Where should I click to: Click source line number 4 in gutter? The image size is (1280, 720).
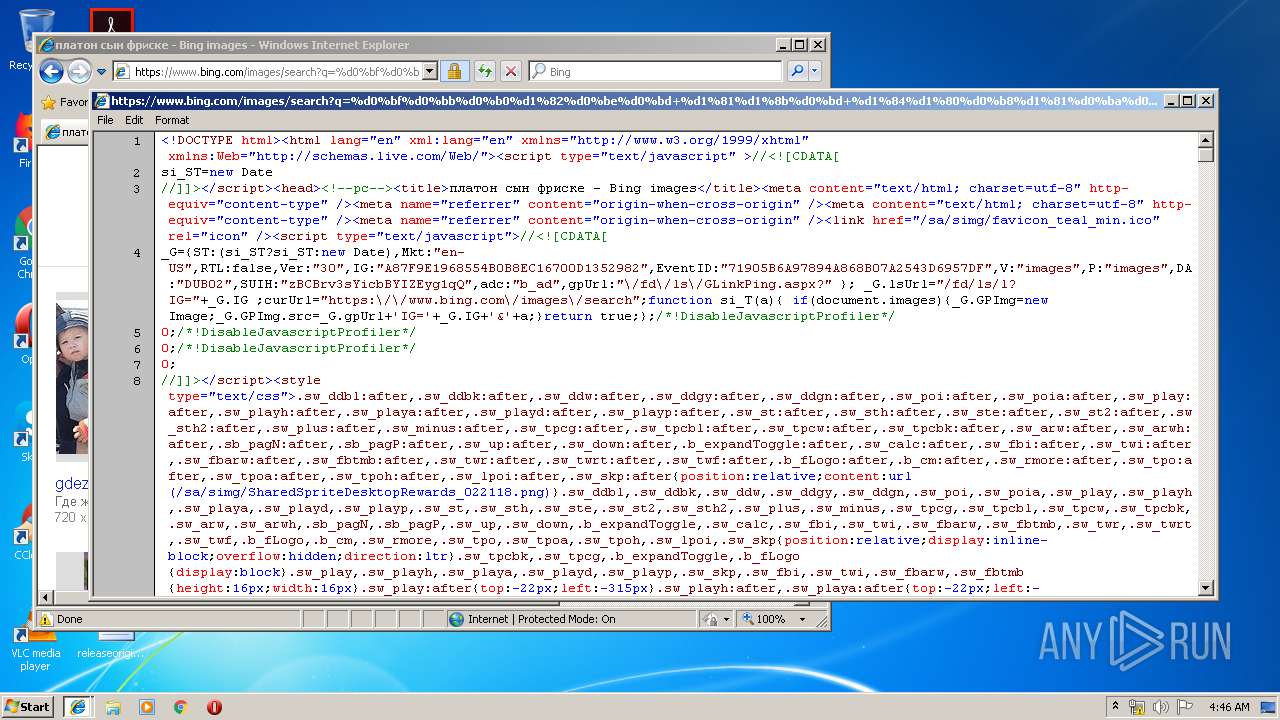point(137,253)
